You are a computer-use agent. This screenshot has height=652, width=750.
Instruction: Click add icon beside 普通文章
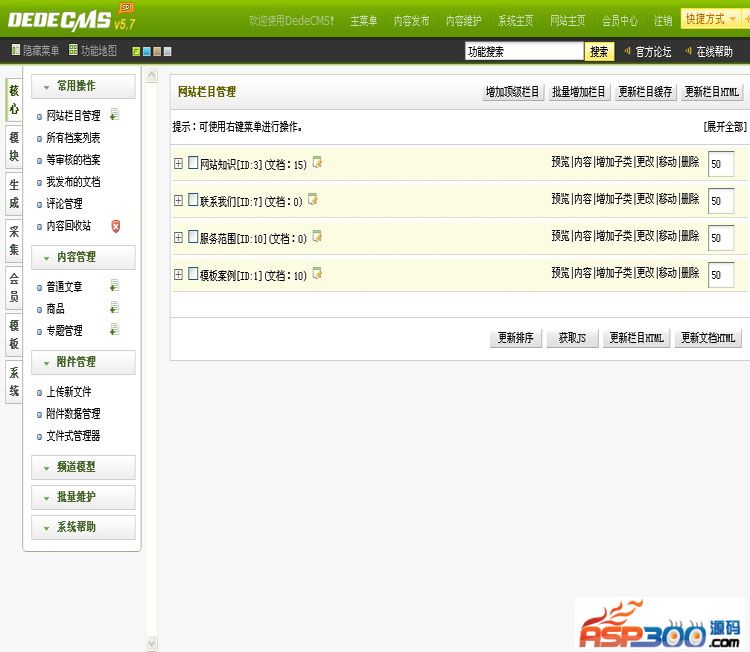point(114,286)
